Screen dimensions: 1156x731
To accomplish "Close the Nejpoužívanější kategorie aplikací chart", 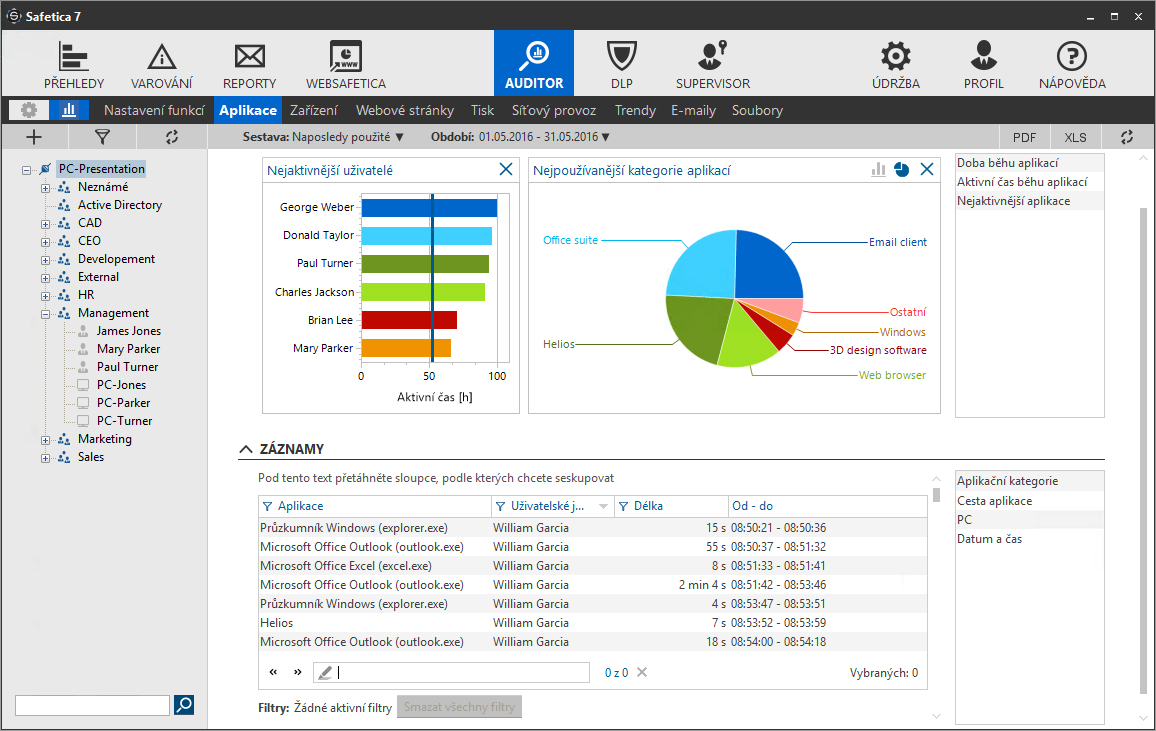I will click(x=927, y=169).
